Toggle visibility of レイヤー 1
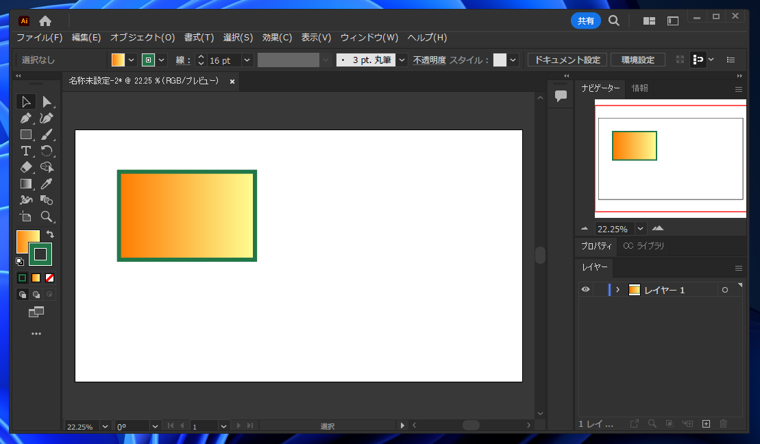This screenshot has height=444, width=760. coord(586,290)
